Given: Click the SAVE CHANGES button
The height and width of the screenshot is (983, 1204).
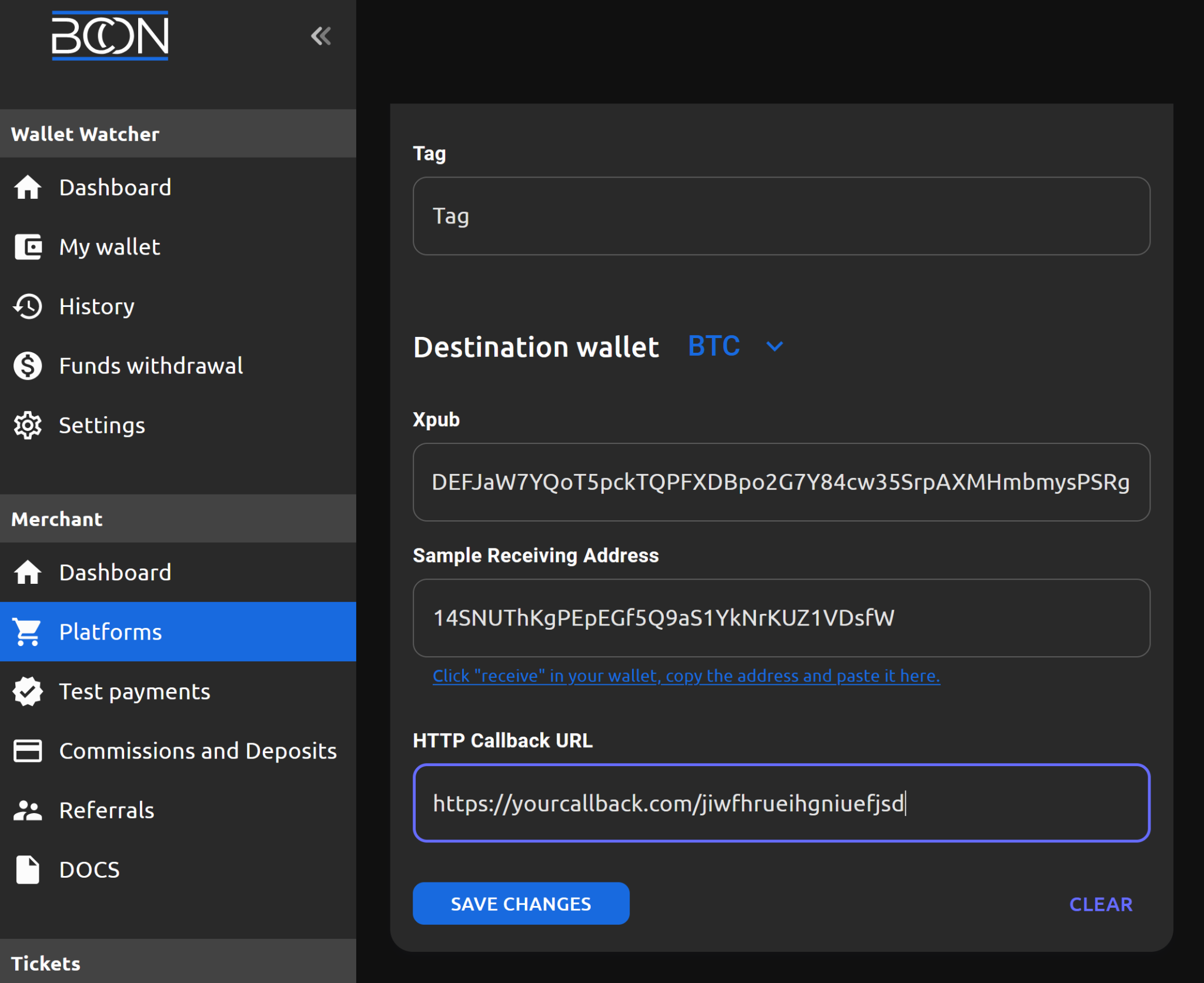Looking at the screenshot, I should click(x=521, y=904).
